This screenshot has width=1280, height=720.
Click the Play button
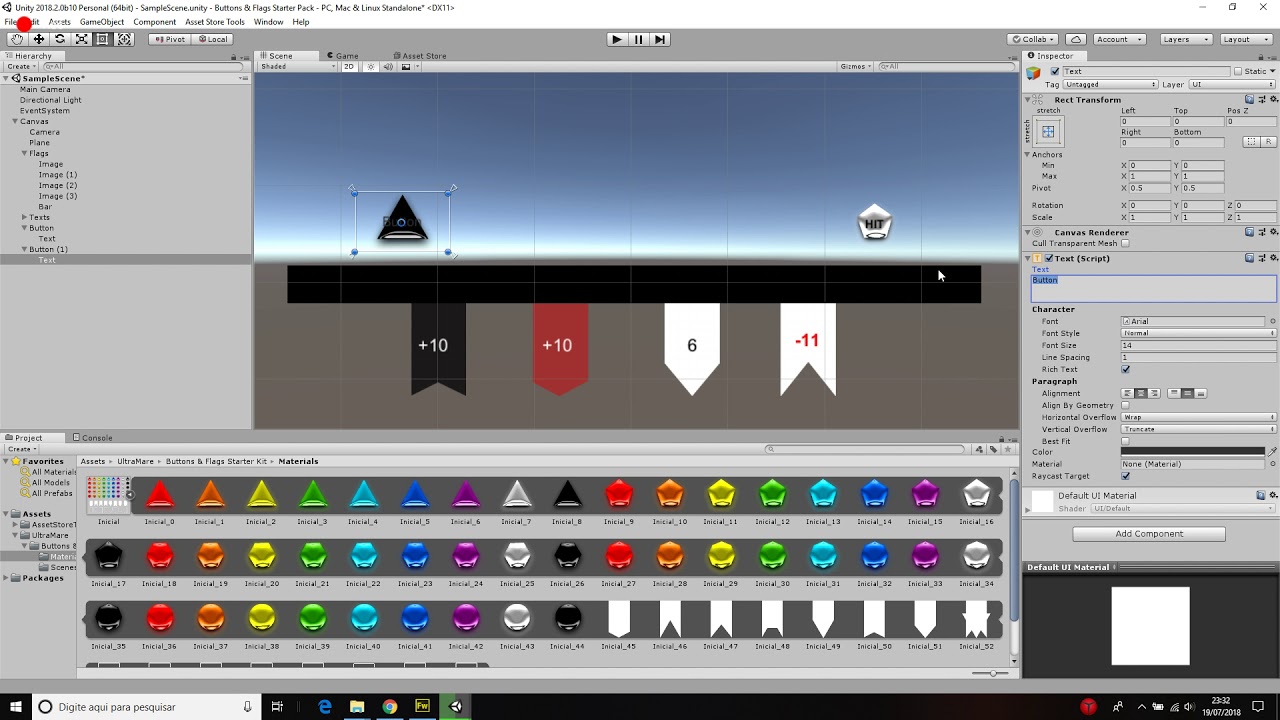pos(616,39)
